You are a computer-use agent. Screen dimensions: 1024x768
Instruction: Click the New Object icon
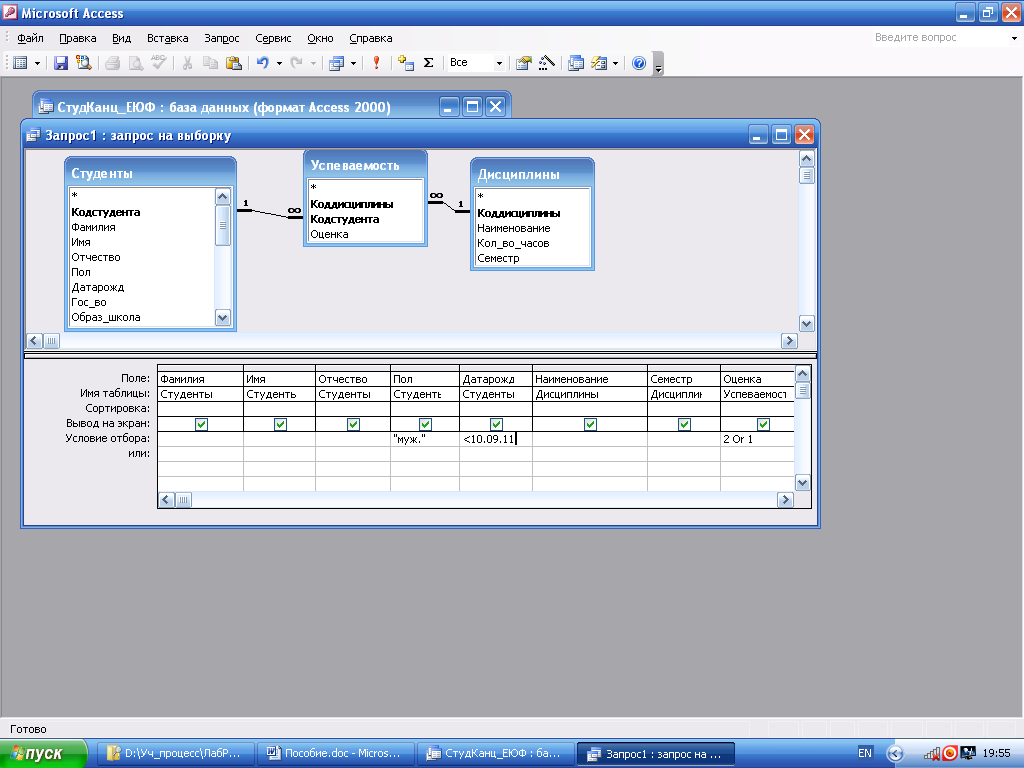point(599,63)
